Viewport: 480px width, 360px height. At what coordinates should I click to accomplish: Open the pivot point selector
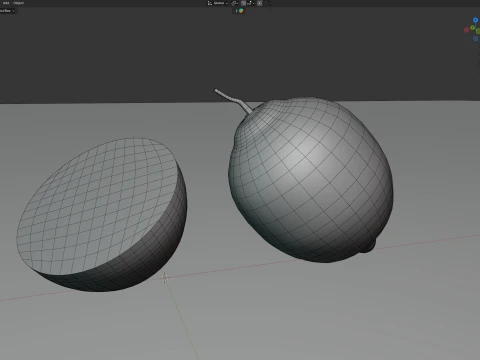click(x=235, y=3)
